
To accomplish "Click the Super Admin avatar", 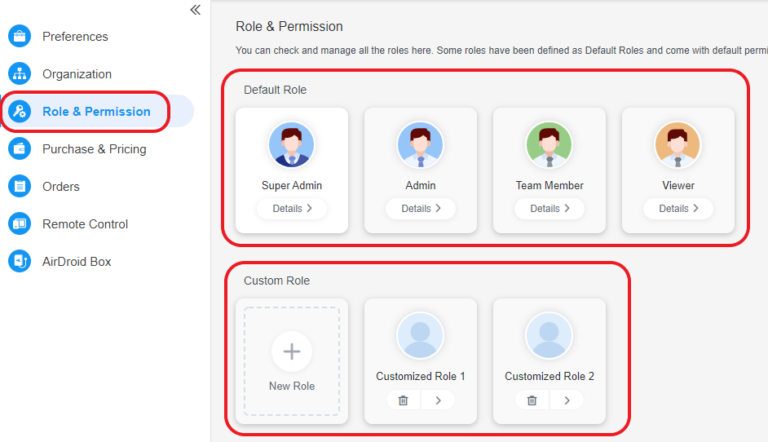I will pos(291,145).
